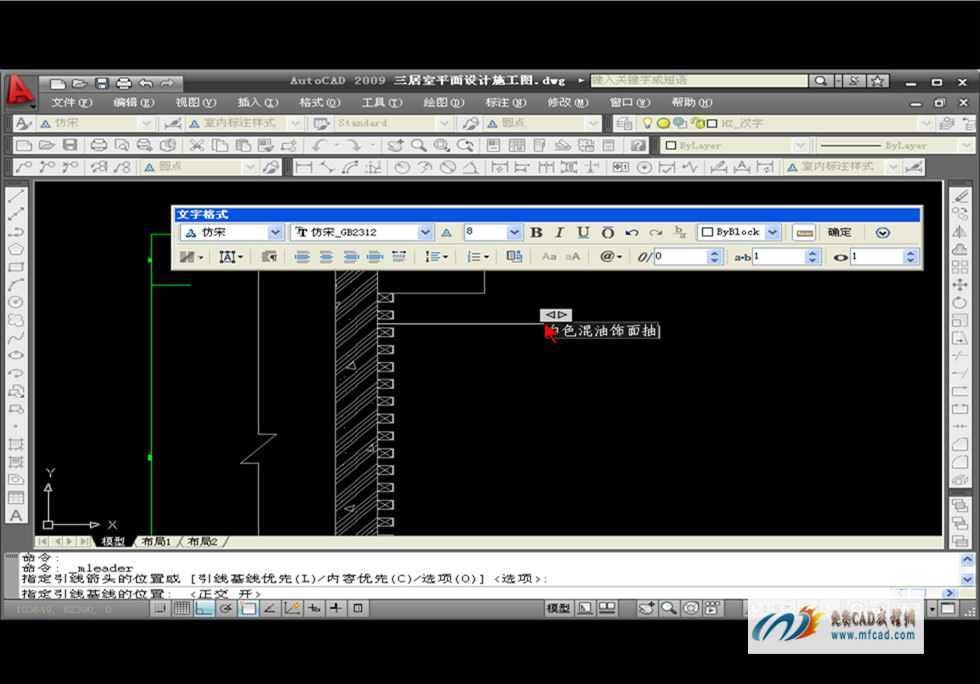Toggle the Polar tracking status button
Viewport: 980px width, 684px height.
(226, 608)
